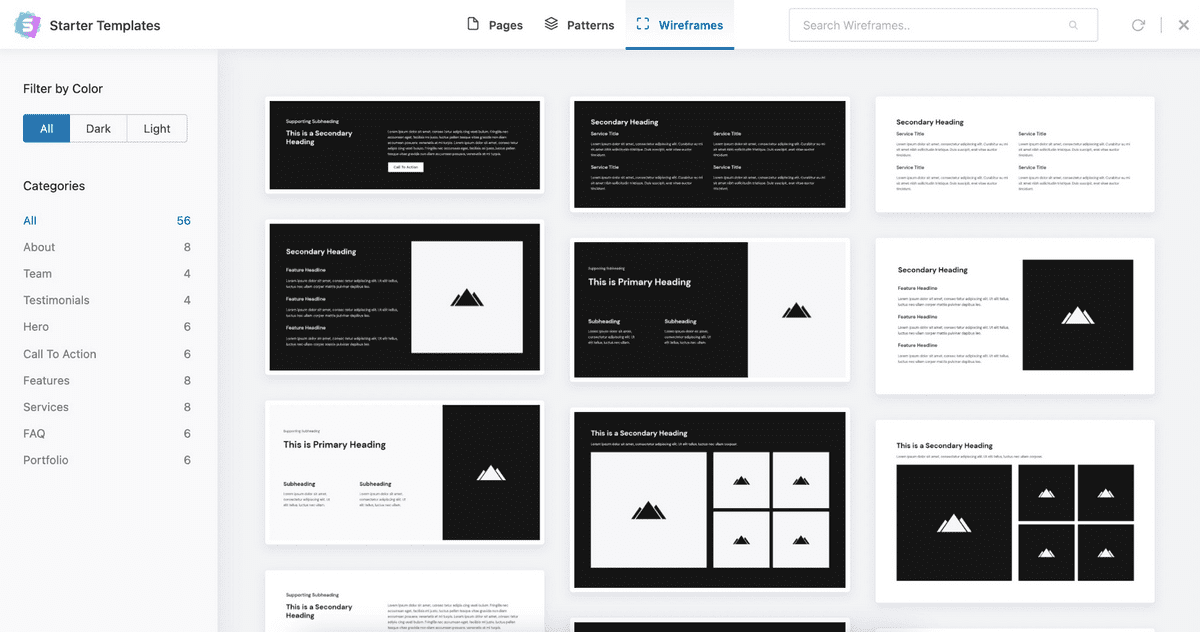The height and width of the screenshot is (632, 1200).
Task: Open the Call To Action category
Action: coord(59,353)
